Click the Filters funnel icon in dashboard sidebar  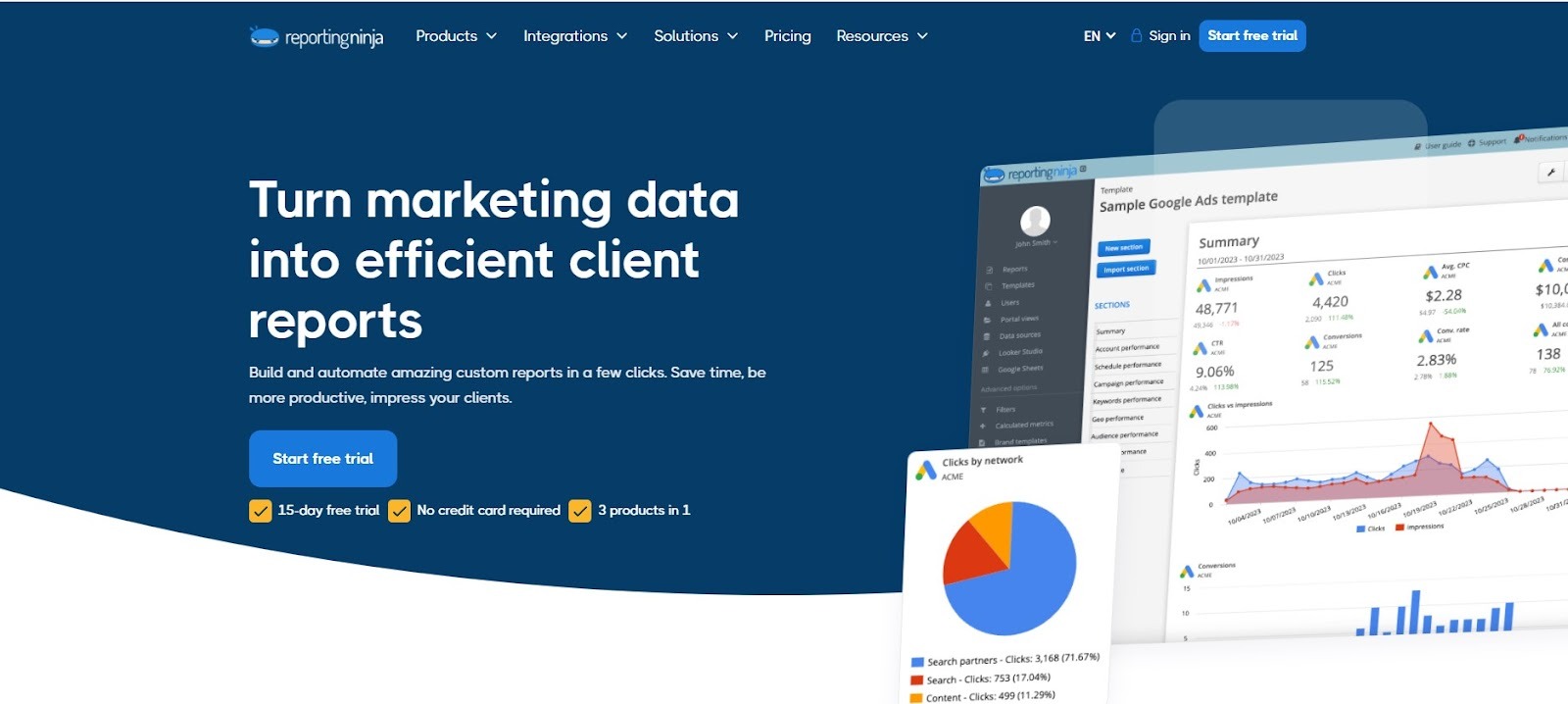983,410
